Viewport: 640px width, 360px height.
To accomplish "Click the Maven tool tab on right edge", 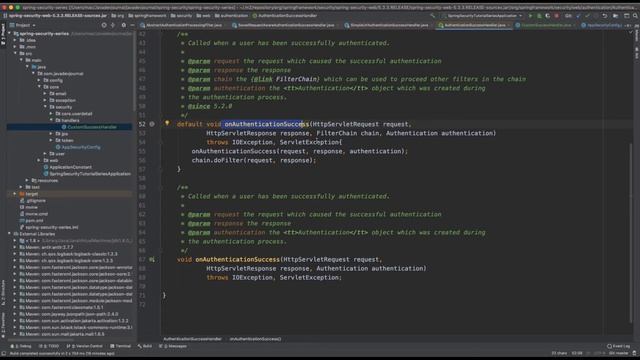I will point(637,34).
